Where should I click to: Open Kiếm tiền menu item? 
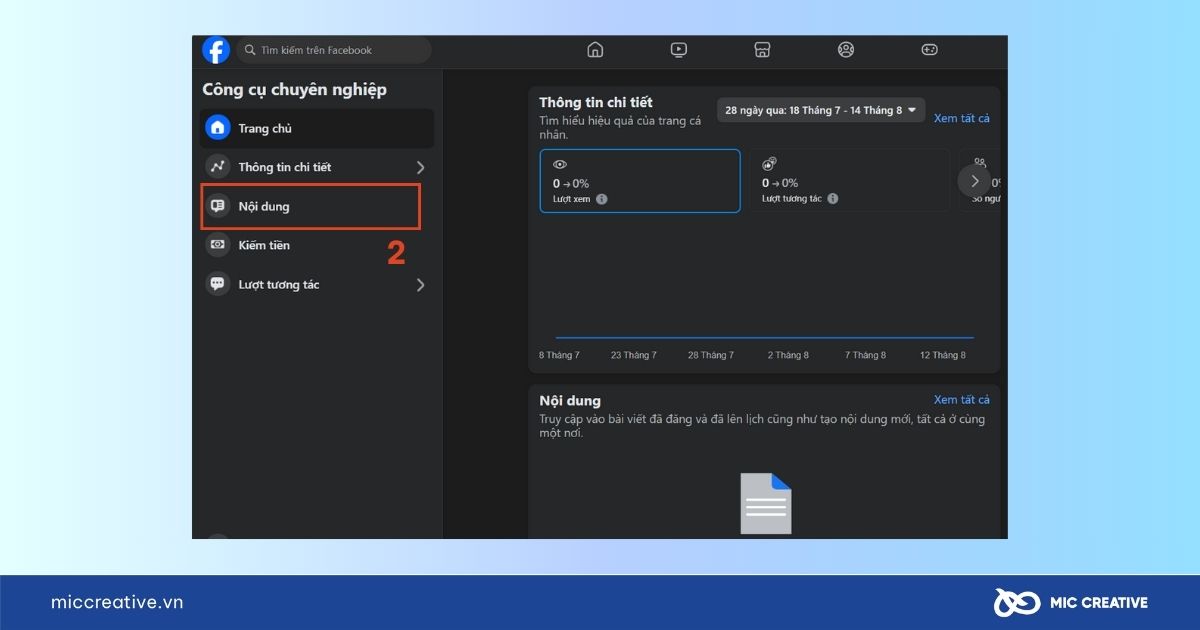(x=318, y=245)
